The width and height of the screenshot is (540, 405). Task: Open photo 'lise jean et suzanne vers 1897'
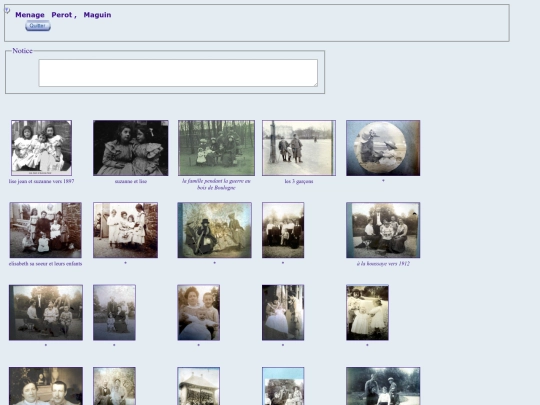pos(41,148)
